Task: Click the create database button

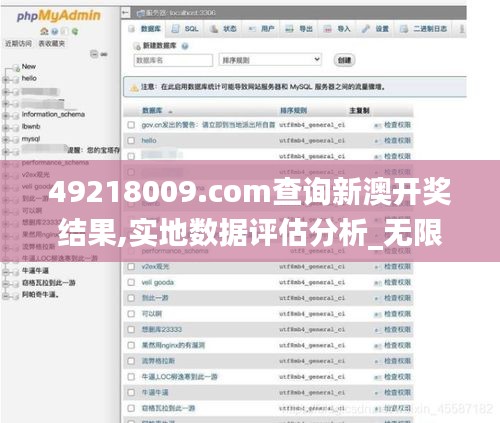Action: point(344,60)
